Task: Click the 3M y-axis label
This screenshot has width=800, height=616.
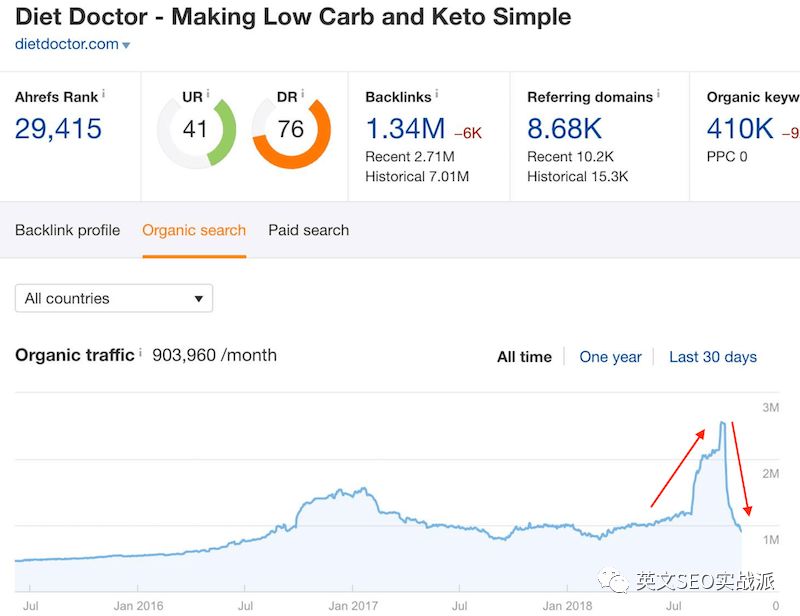Action: [x=770, y=407]
